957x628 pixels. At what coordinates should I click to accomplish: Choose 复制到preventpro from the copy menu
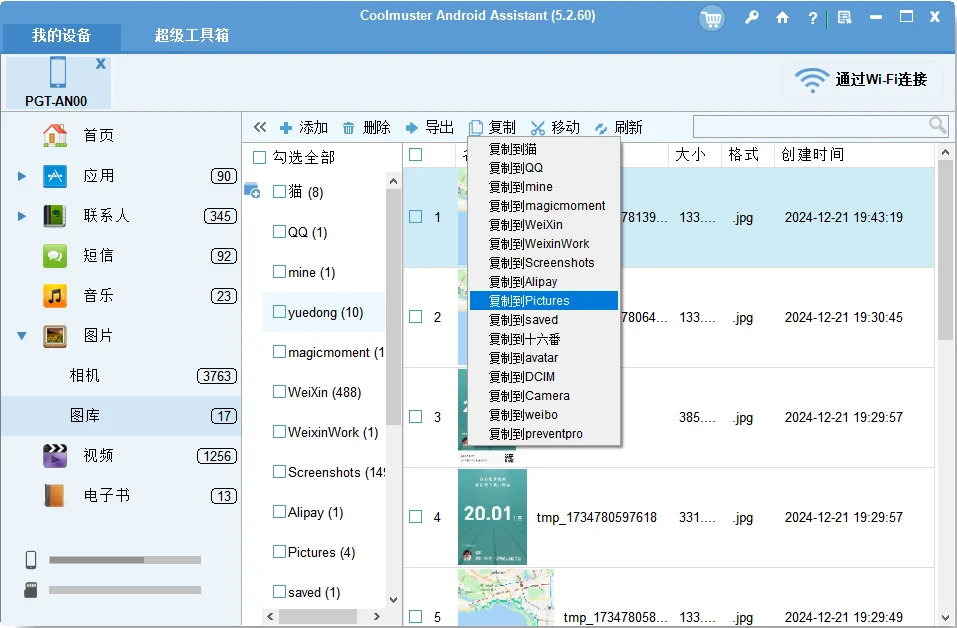click(544, 434)
